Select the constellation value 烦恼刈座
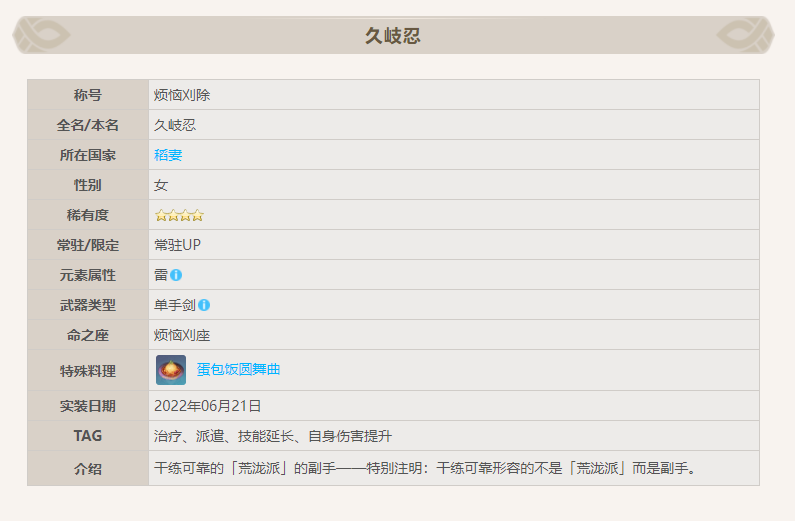This screenshot has height=521, width=795. [x=182, y=335]
